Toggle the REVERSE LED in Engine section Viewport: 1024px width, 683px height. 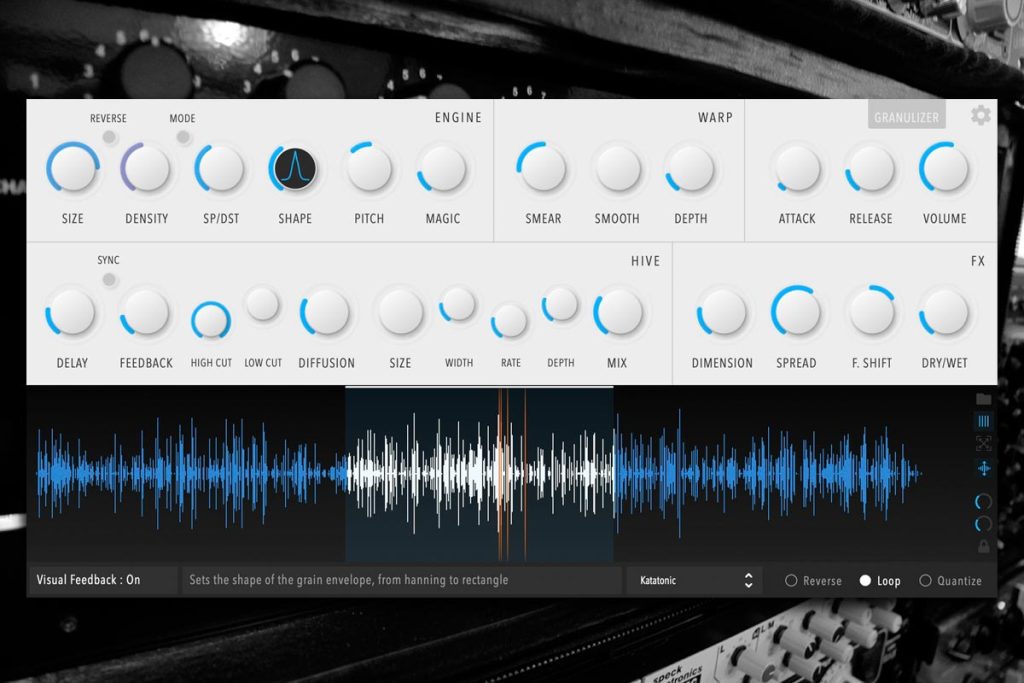tap(110, 137)
